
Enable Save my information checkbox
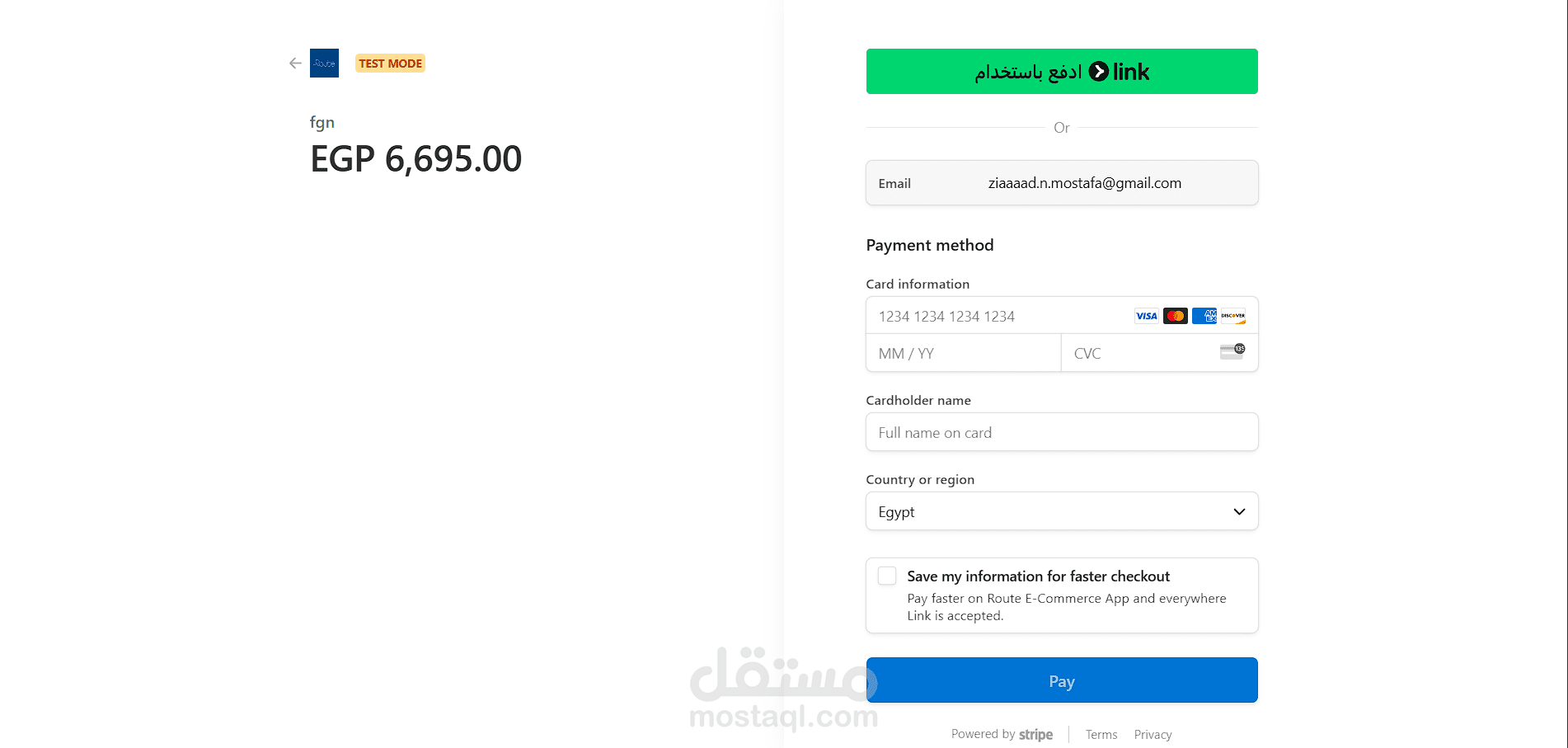[x=887, y=576]
